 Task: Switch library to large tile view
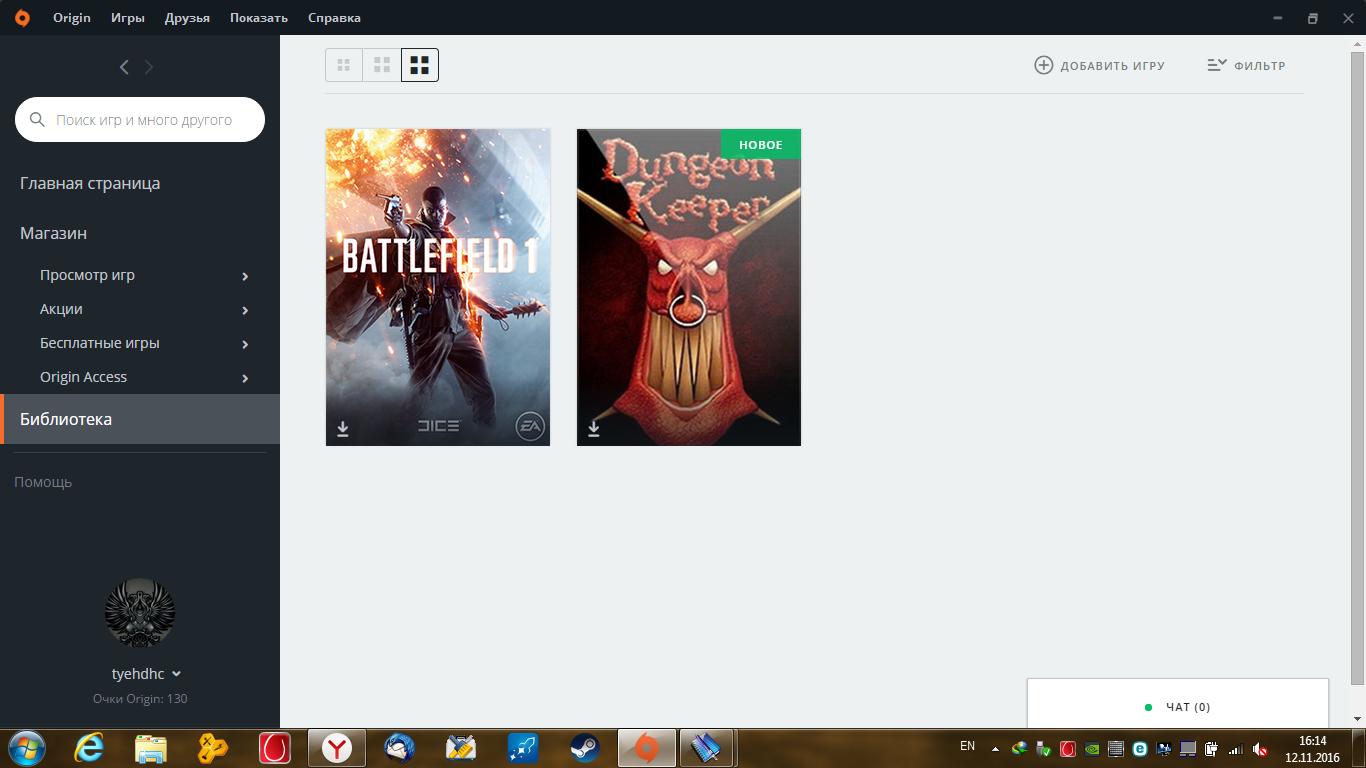coord(420,65)
